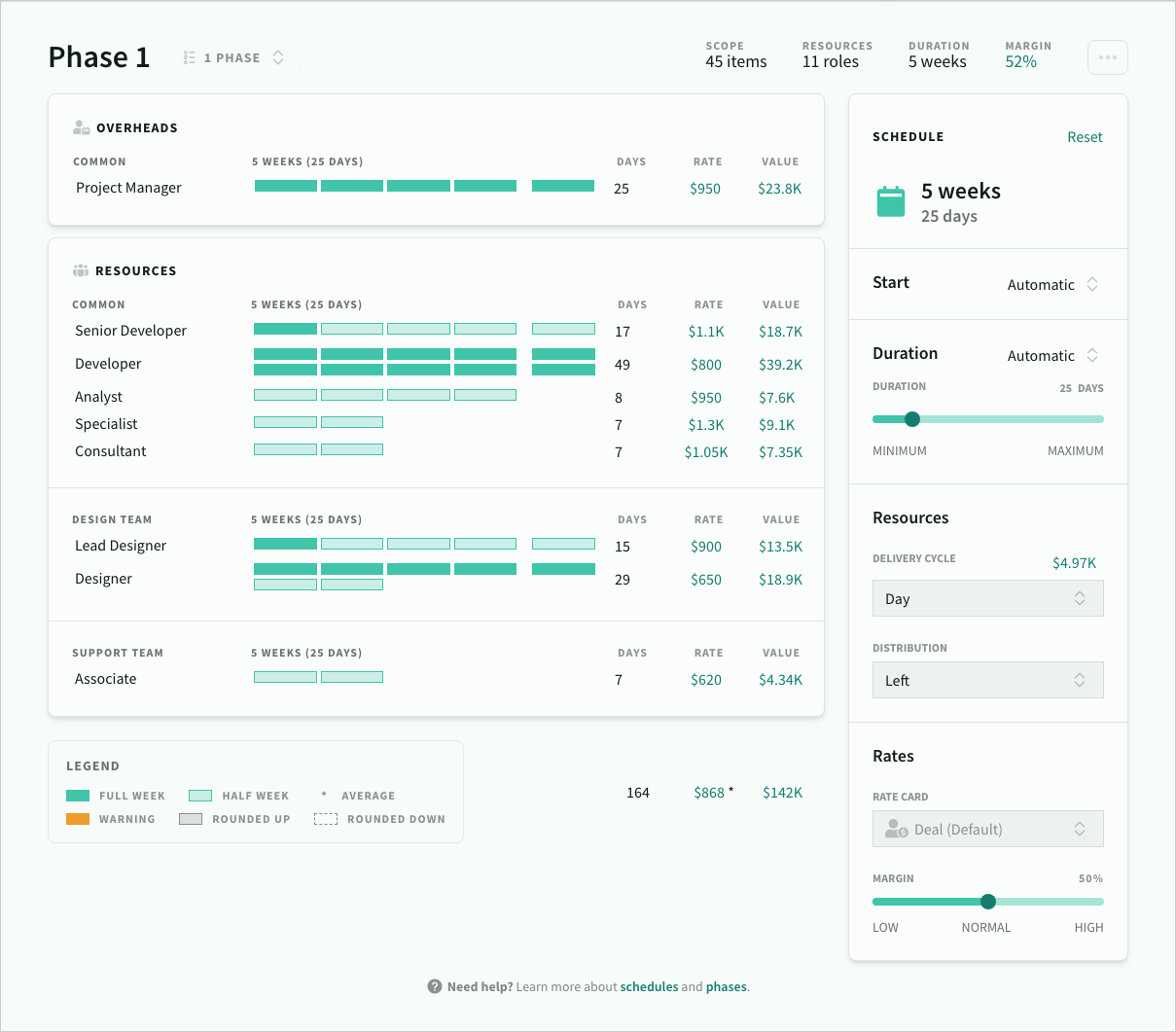1176x1032 pixels.
Task: Click Reset in the Schedule panel
Action: click(1085, 137)
